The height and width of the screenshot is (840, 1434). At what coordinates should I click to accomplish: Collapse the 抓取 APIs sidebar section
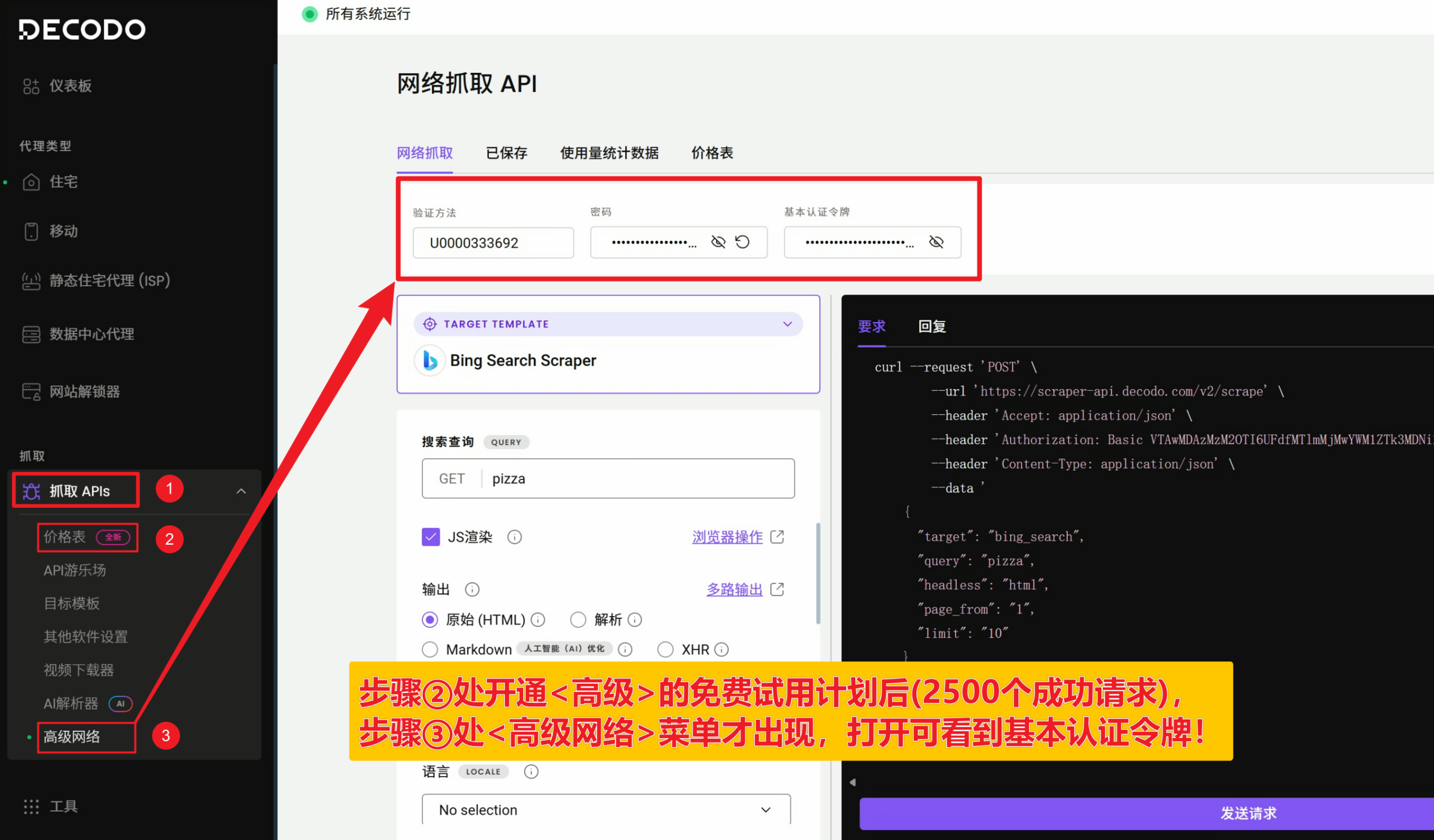(241, 491)
